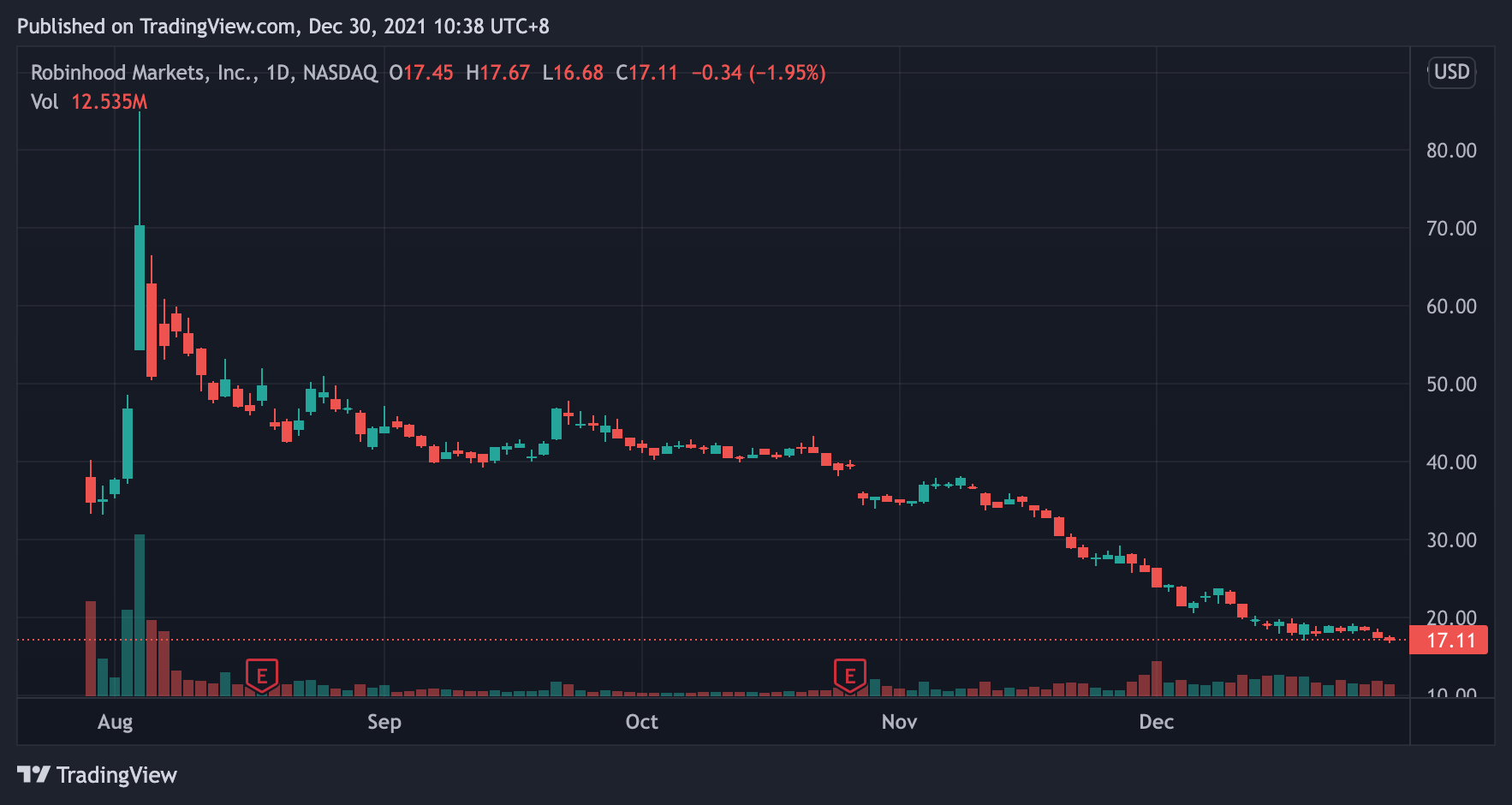Click the close value C17.11
This screenshot has height=805, width=1512.
click(647, 73)
